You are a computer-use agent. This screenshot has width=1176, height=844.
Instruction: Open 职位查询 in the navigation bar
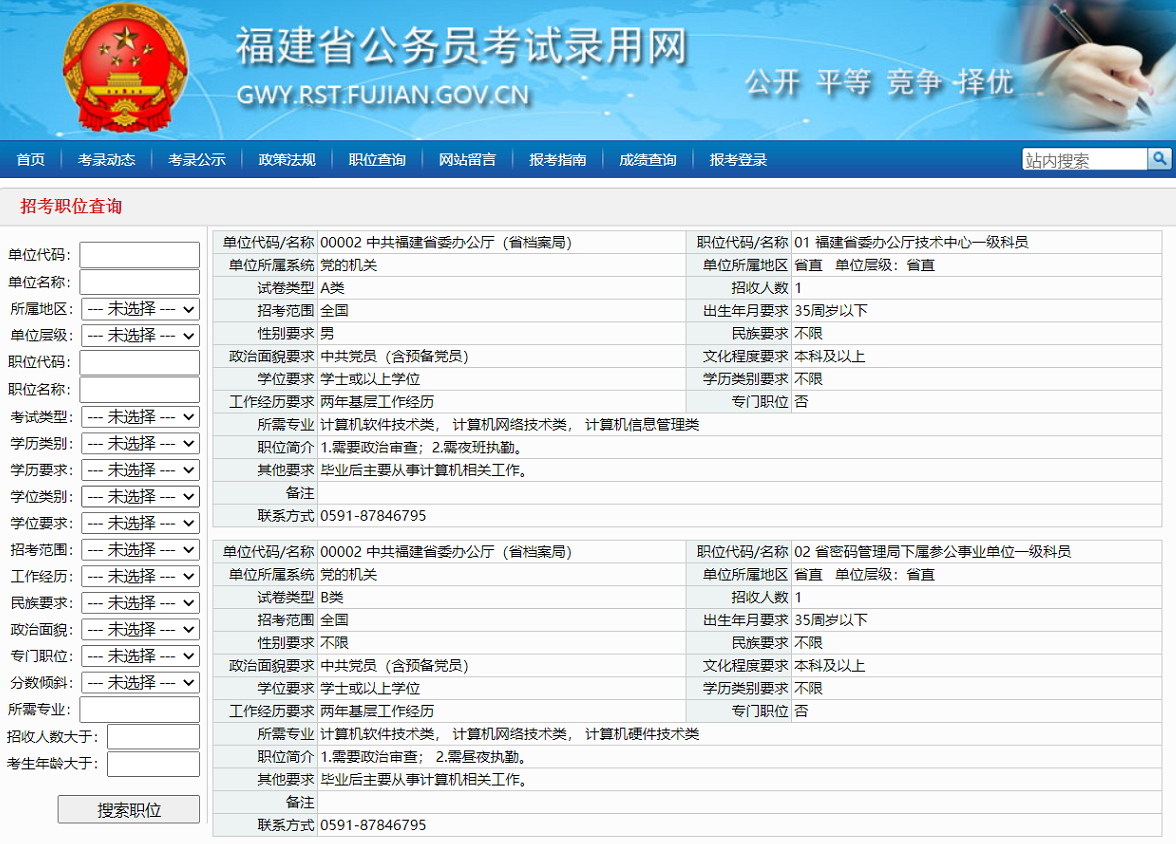point(377,160)
